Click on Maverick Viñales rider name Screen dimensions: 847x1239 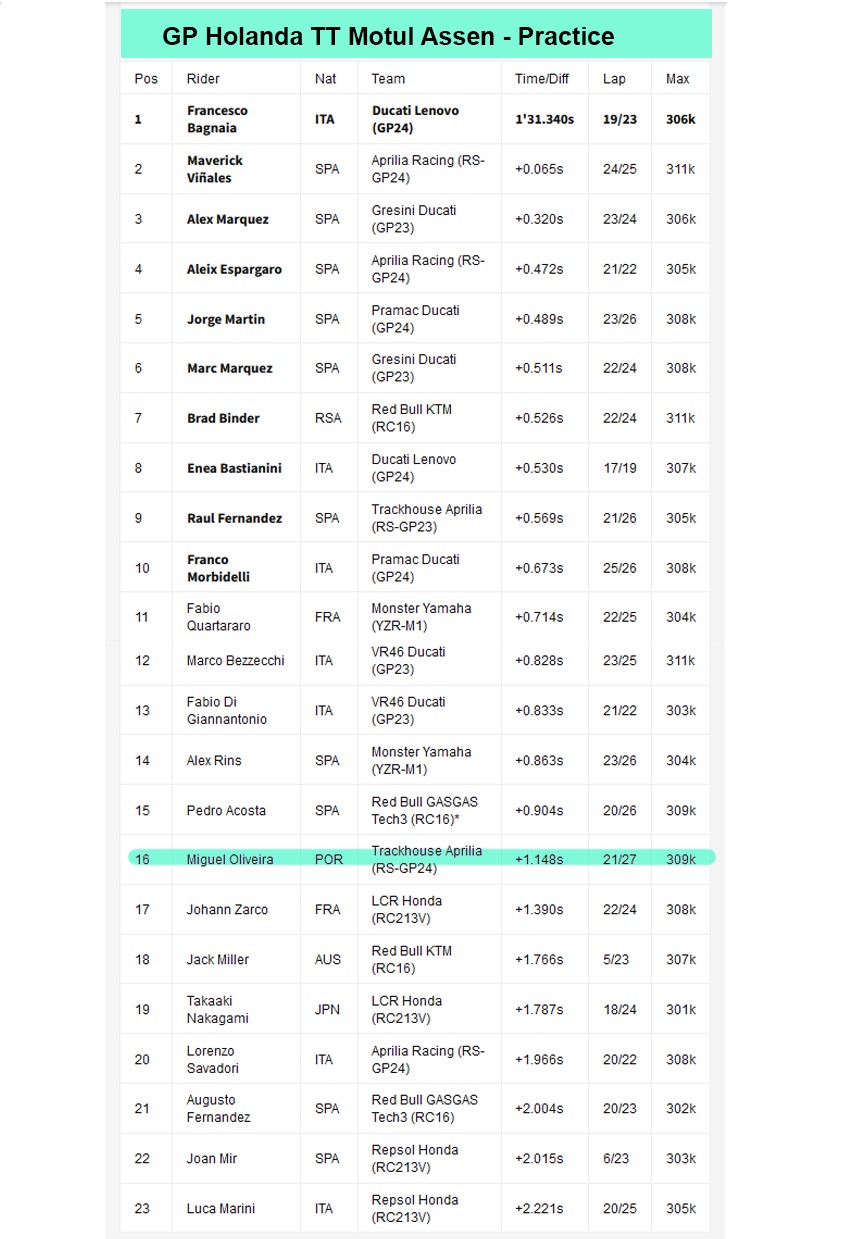[215, 169]
